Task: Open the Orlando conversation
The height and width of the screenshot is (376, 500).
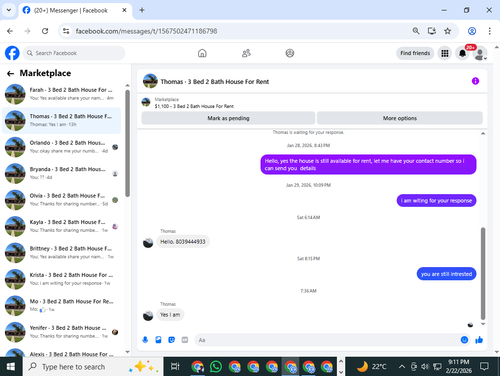Action: pyautogui.click(x=62, y=147)
